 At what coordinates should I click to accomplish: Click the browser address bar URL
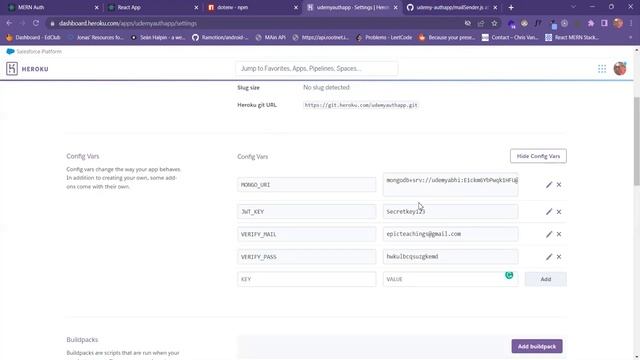128,23
